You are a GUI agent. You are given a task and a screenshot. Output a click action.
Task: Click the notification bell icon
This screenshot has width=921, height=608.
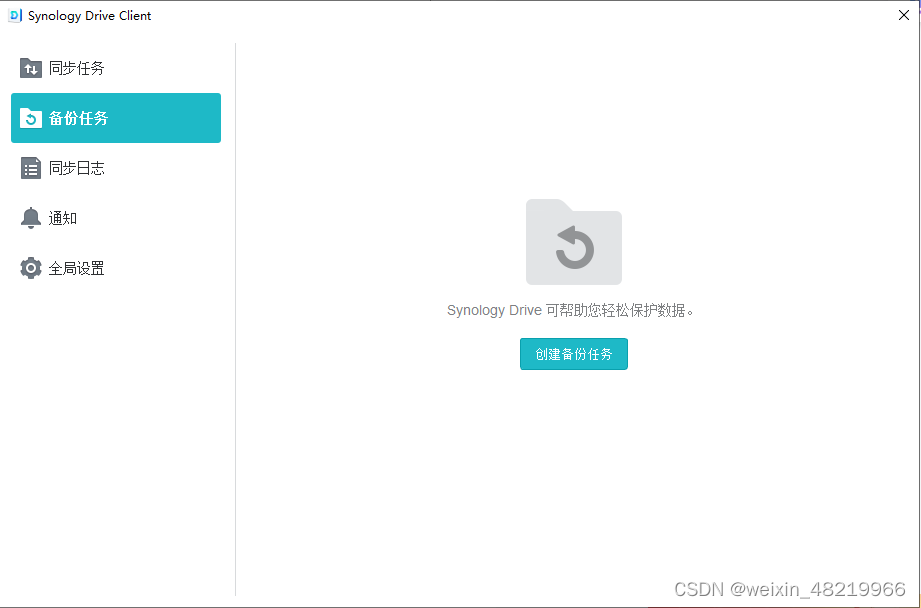(31, 218)
